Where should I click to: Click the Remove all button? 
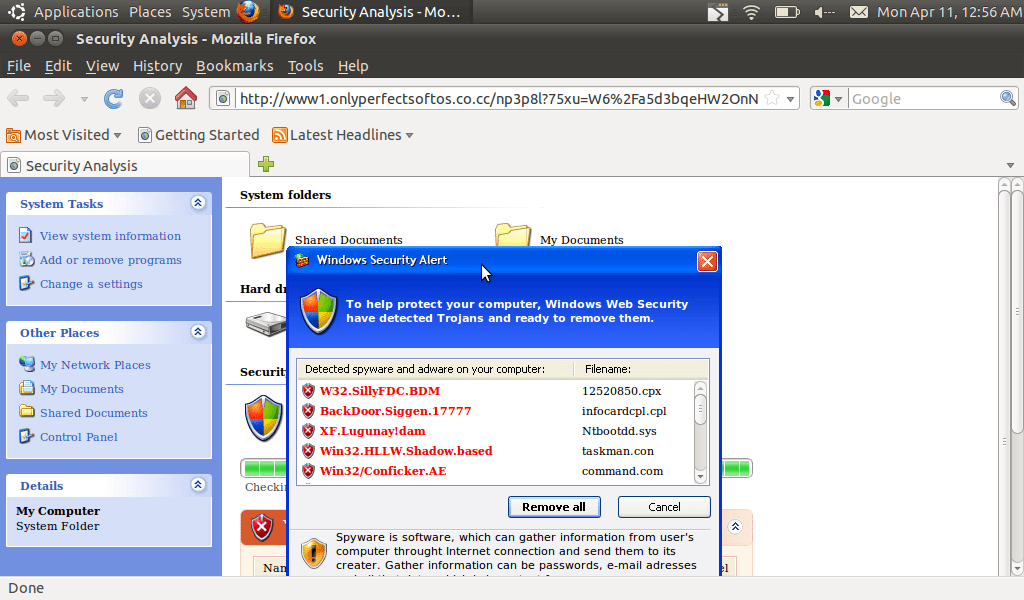point(554,507)
